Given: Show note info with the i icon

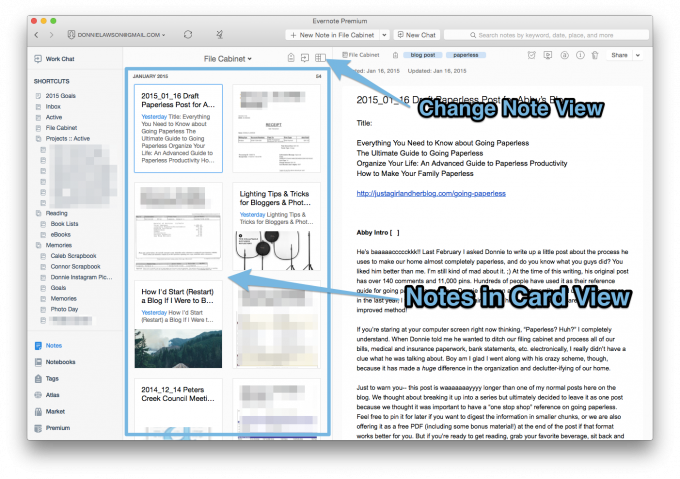Looking at the screenshot, I should point(580,55).
